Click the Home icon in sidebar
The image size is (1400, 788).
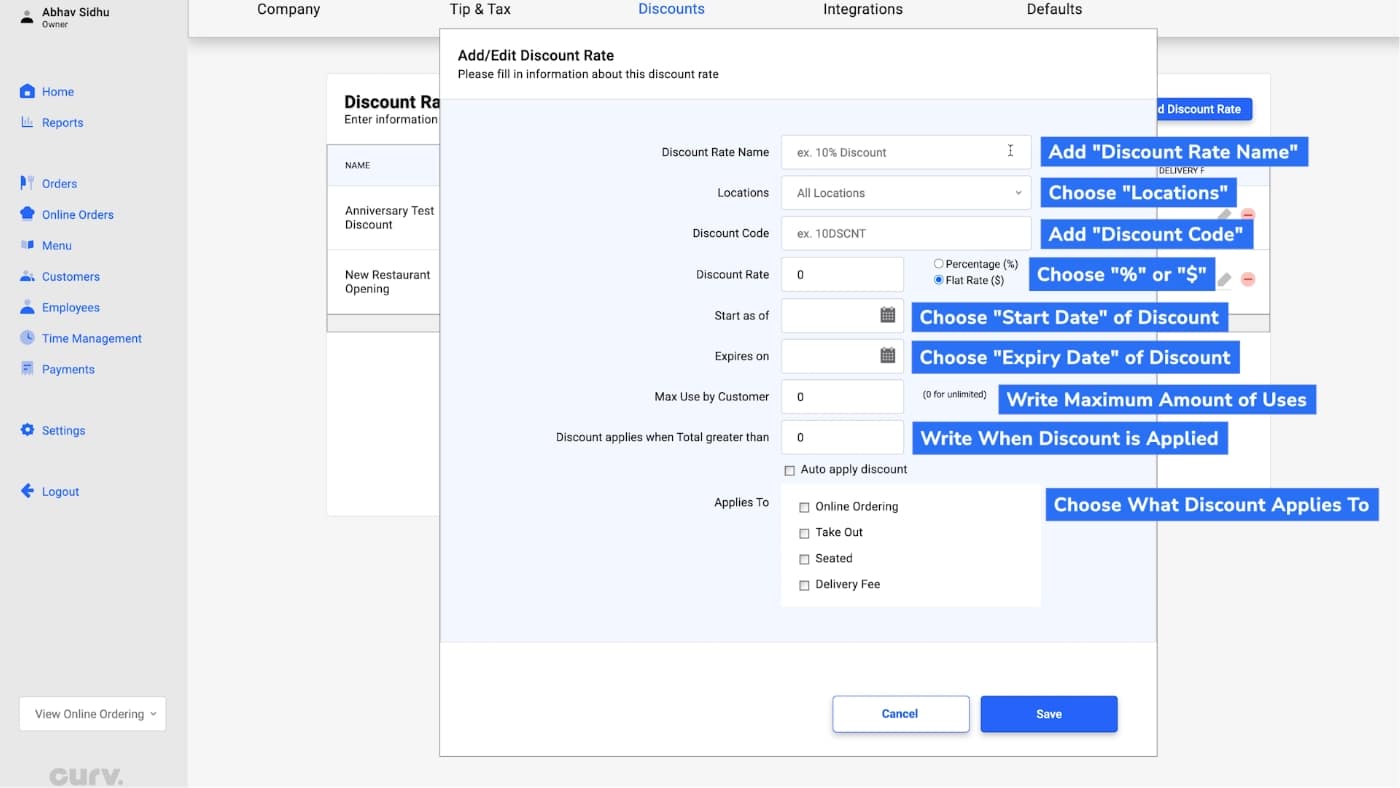(x=28, y=91)
